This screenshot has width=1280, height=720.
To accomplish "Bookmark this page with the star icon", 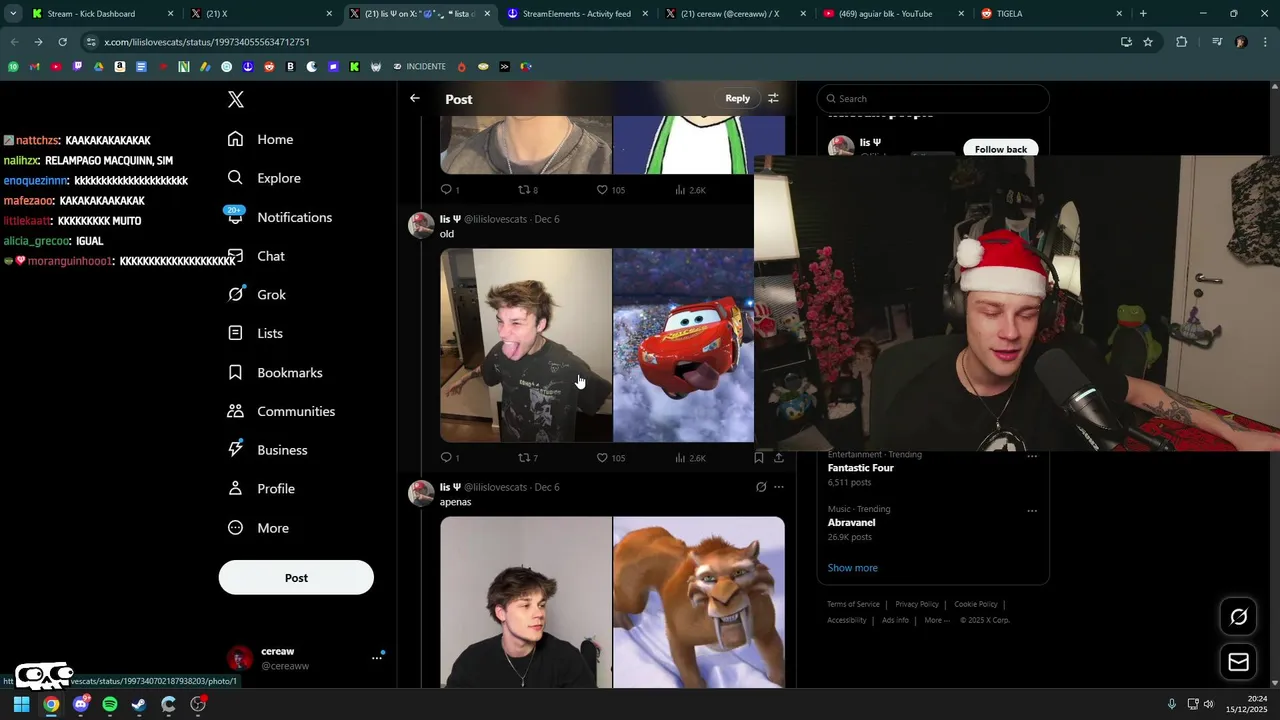I will [1148, 42].
